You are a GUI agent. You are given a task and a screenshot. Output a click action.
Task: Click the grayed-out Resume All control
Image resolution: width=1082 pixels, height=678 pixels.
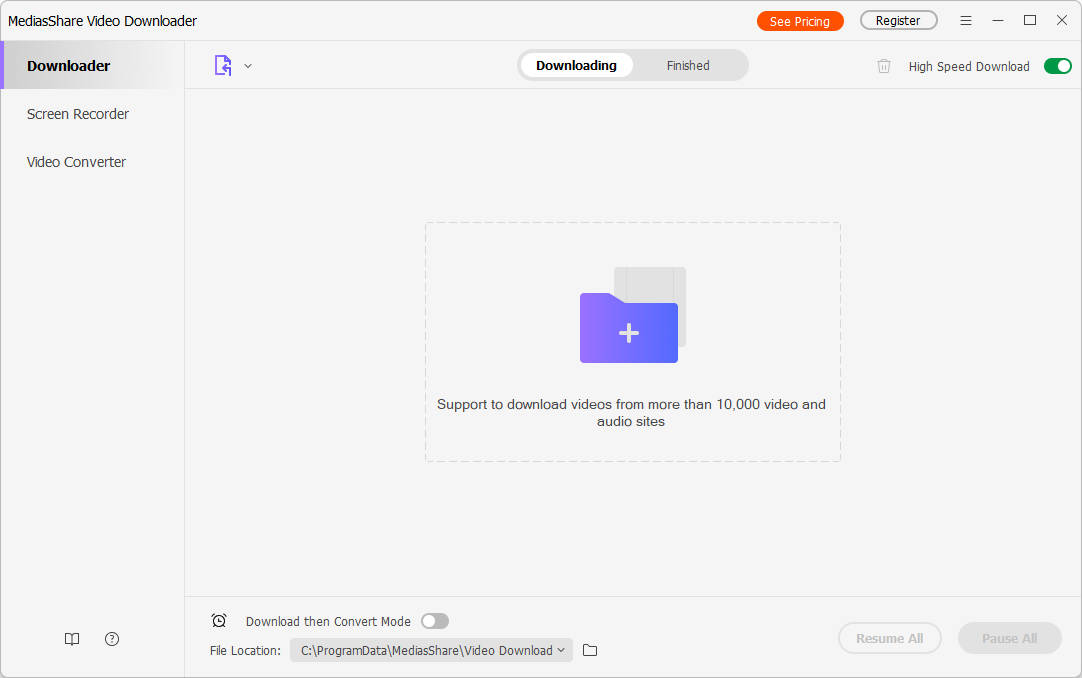click(889, 638)
